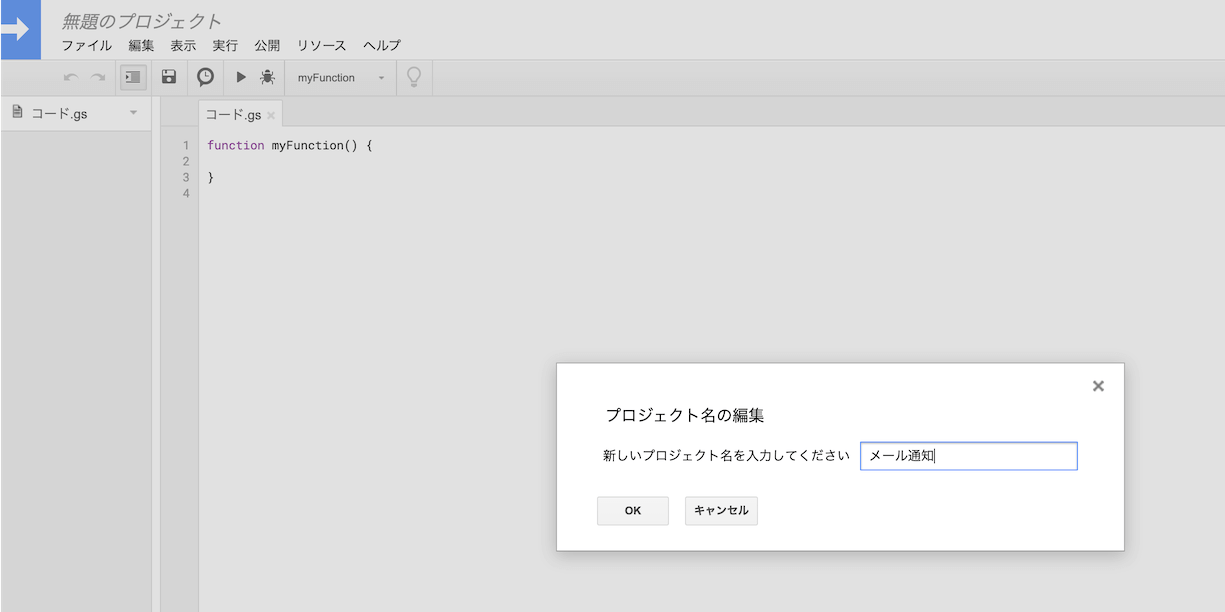This screenshot has width=1225, height=612.
Task: Open the lightbulb suggestions icon
Action: (x=414, y=77)
